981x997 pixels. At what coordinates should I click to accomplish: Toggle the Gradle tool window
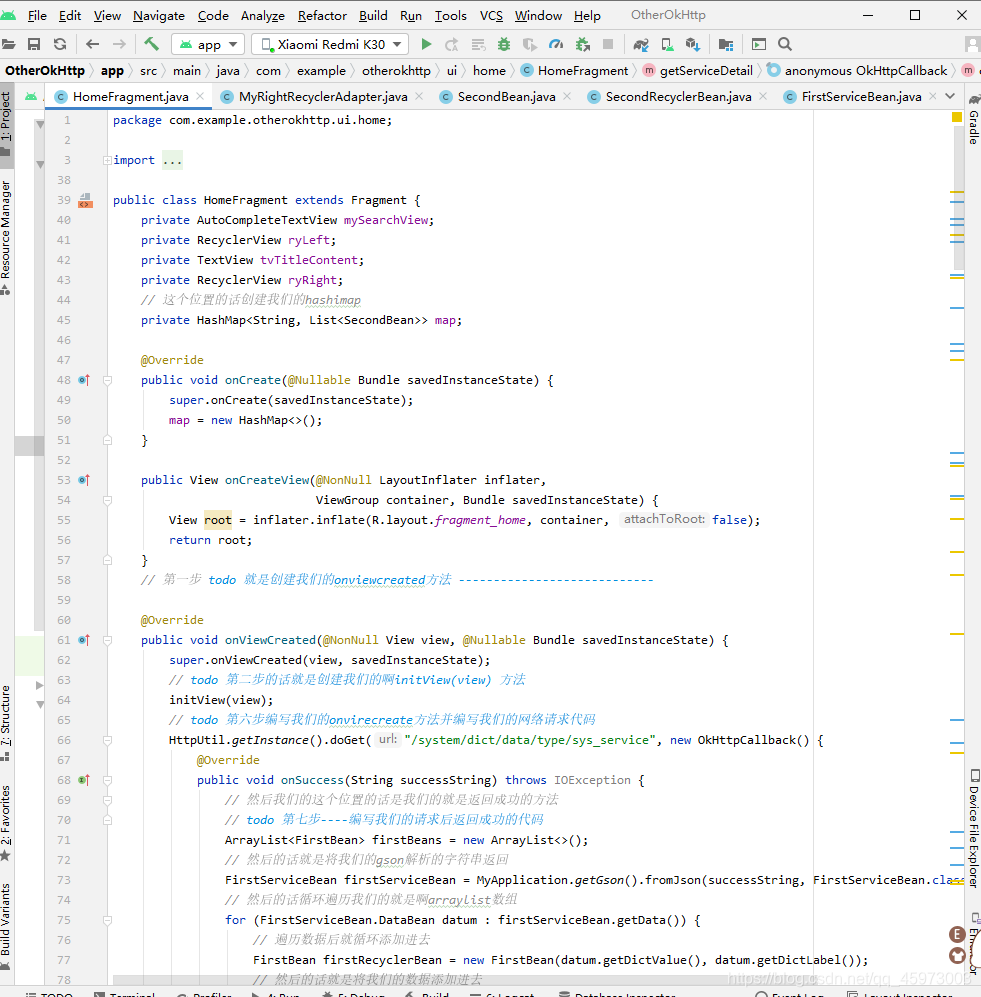point(973,120)
